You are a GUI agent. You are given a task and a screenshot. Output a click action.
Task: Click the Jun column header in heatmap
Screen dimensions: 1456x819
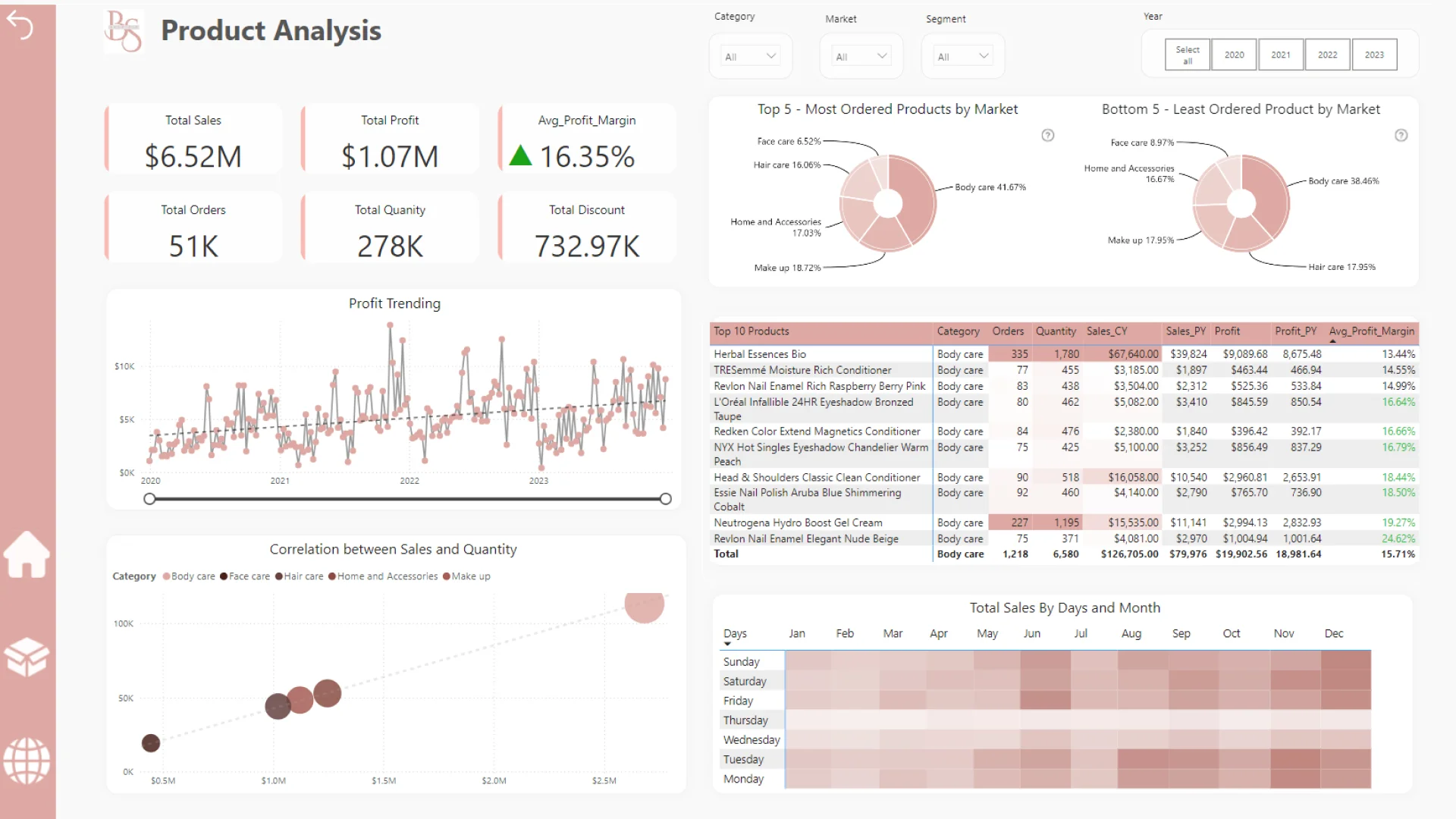tap(1032, 633)
